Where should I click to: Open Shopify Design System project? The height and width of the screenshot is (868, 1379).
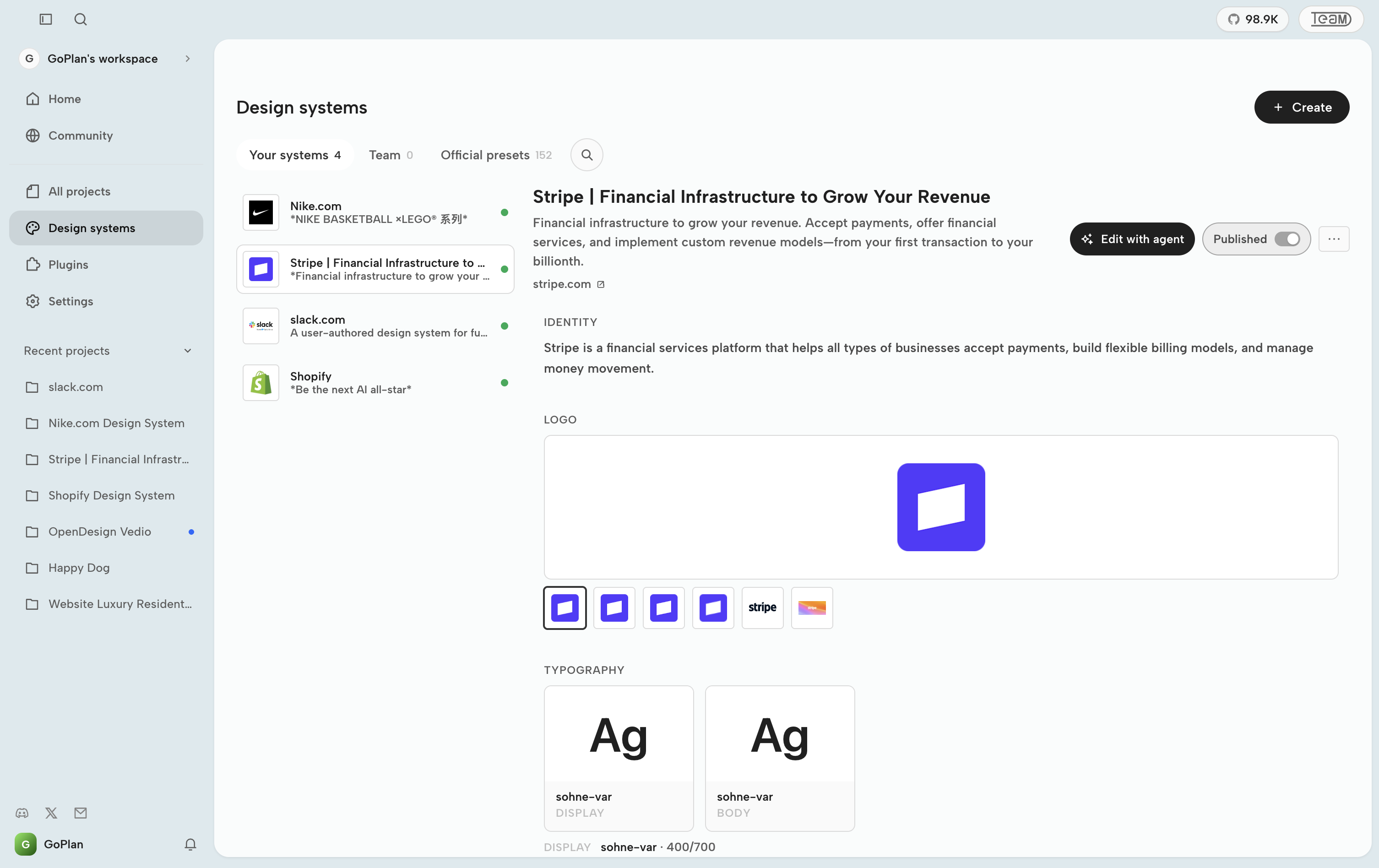(106, 495)
